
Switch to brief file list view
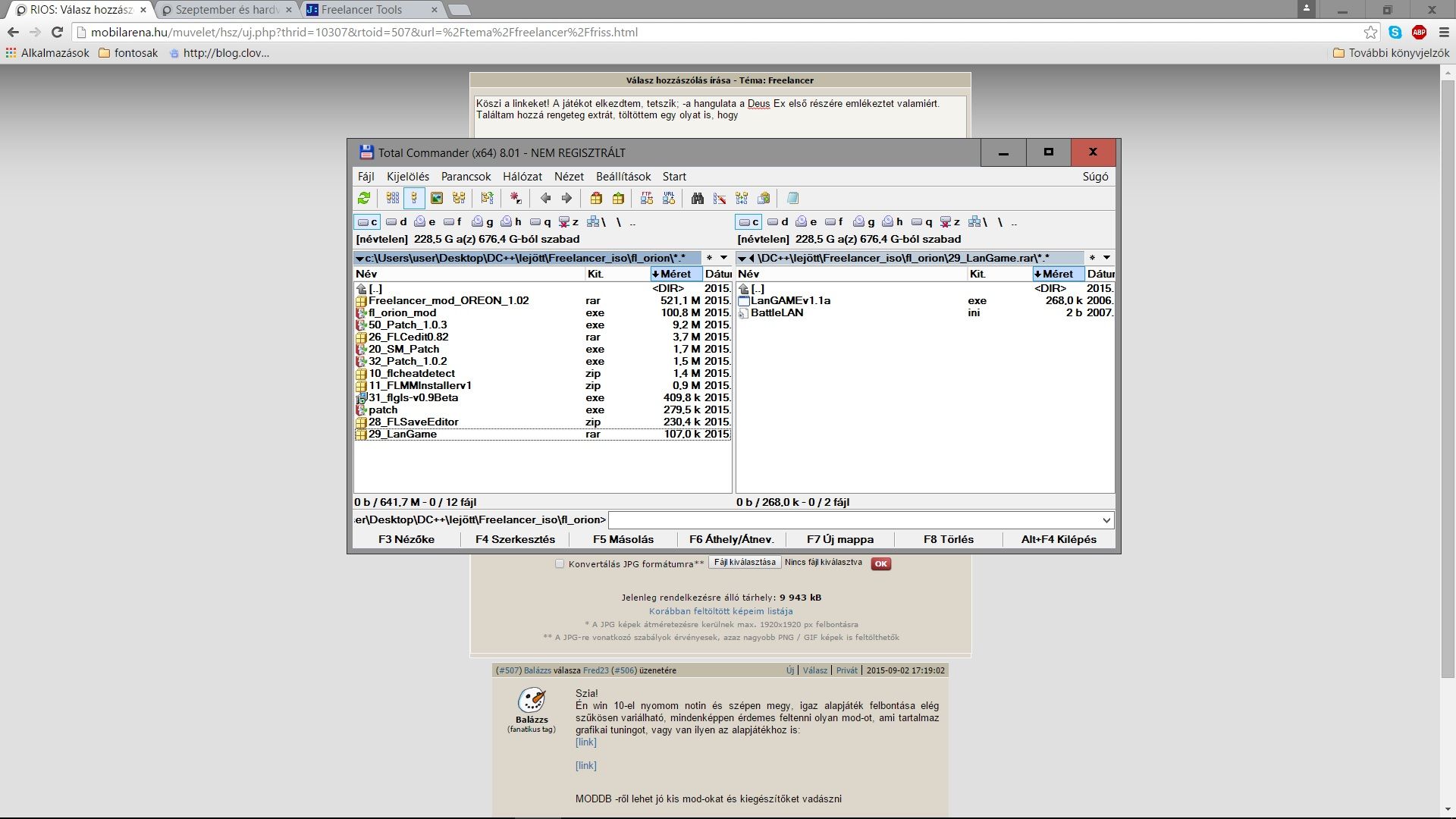393,198
